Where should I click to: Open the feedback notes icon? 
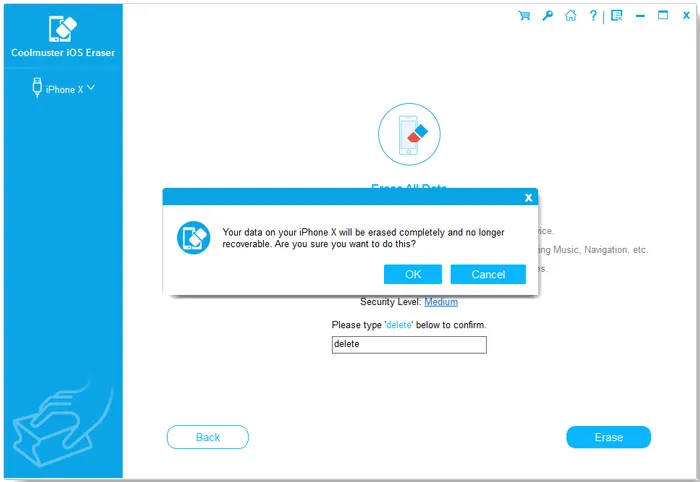tap(617, 16)
